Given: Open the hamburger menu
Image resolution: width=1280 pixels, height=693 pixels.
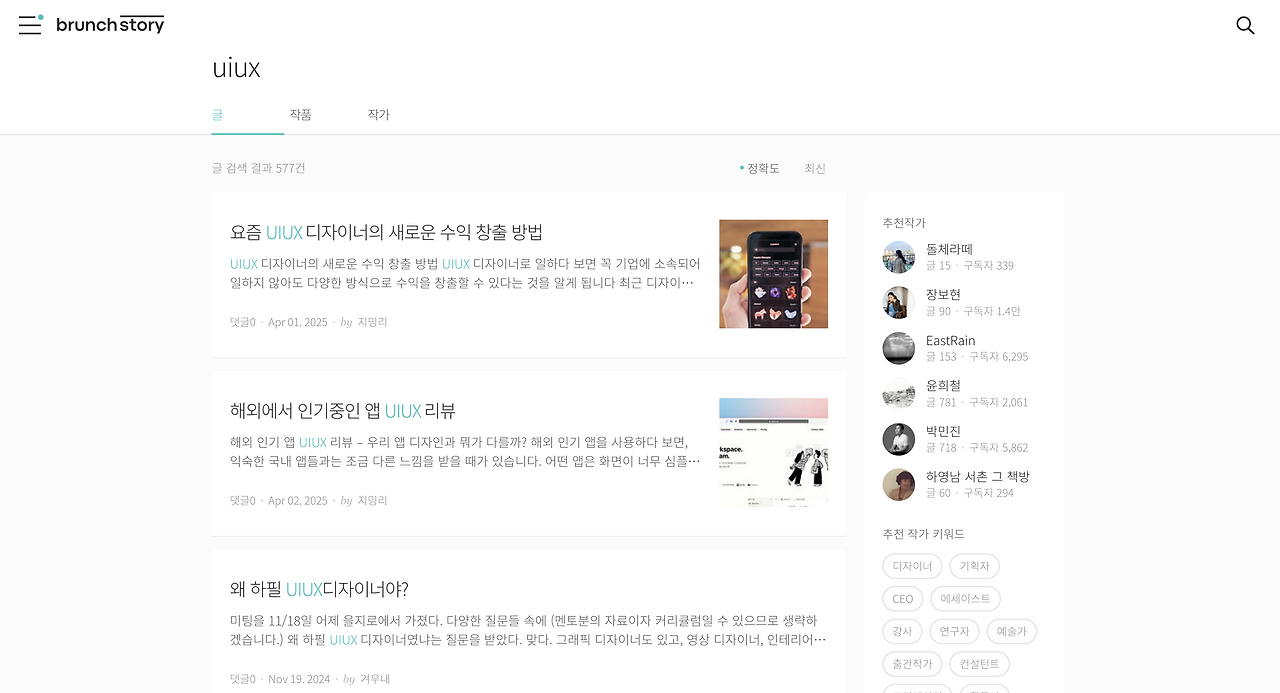Looking at the screenshot, I should 29,25.
